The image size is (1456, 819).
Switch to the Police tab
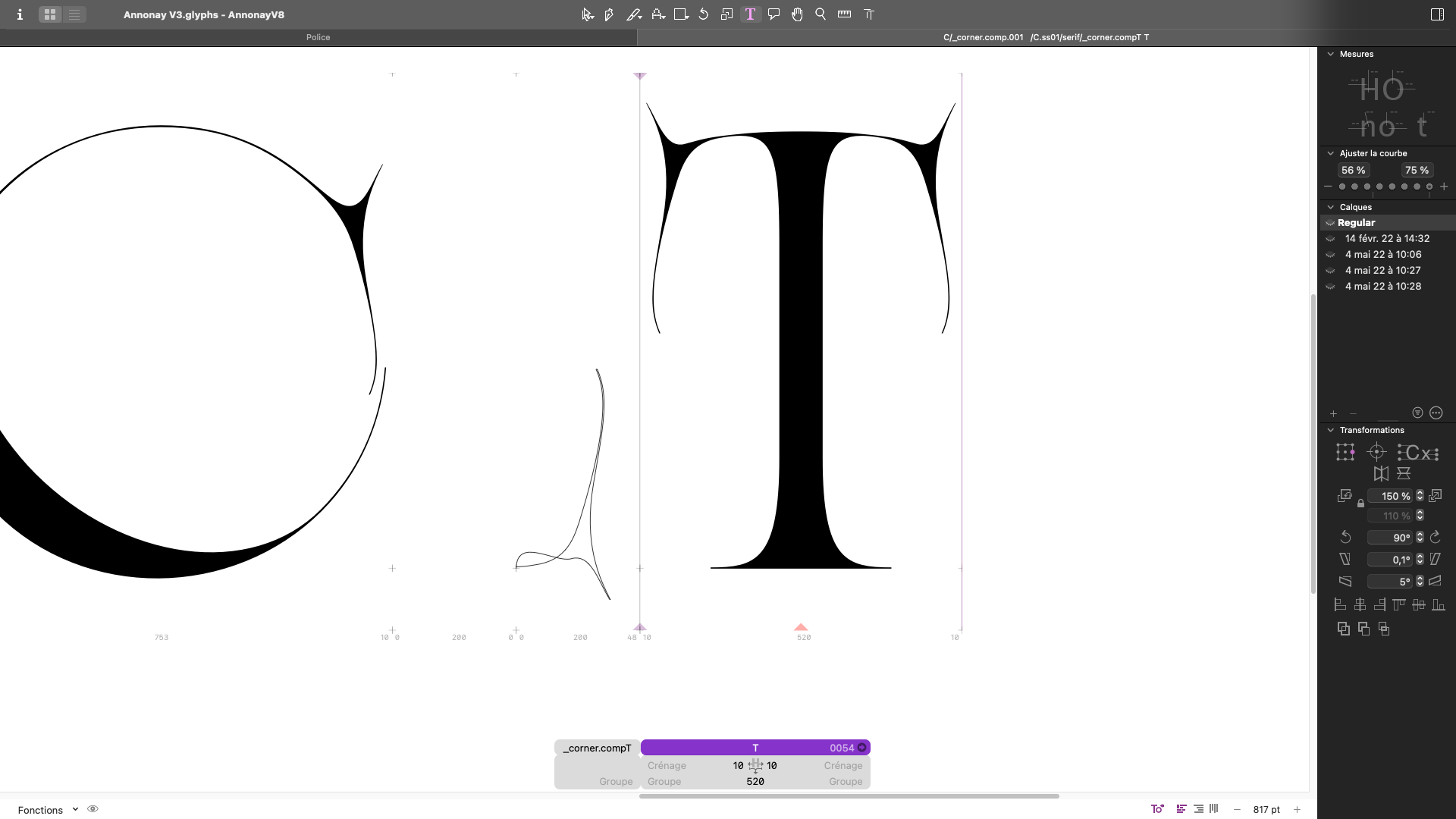click(318, 37)
